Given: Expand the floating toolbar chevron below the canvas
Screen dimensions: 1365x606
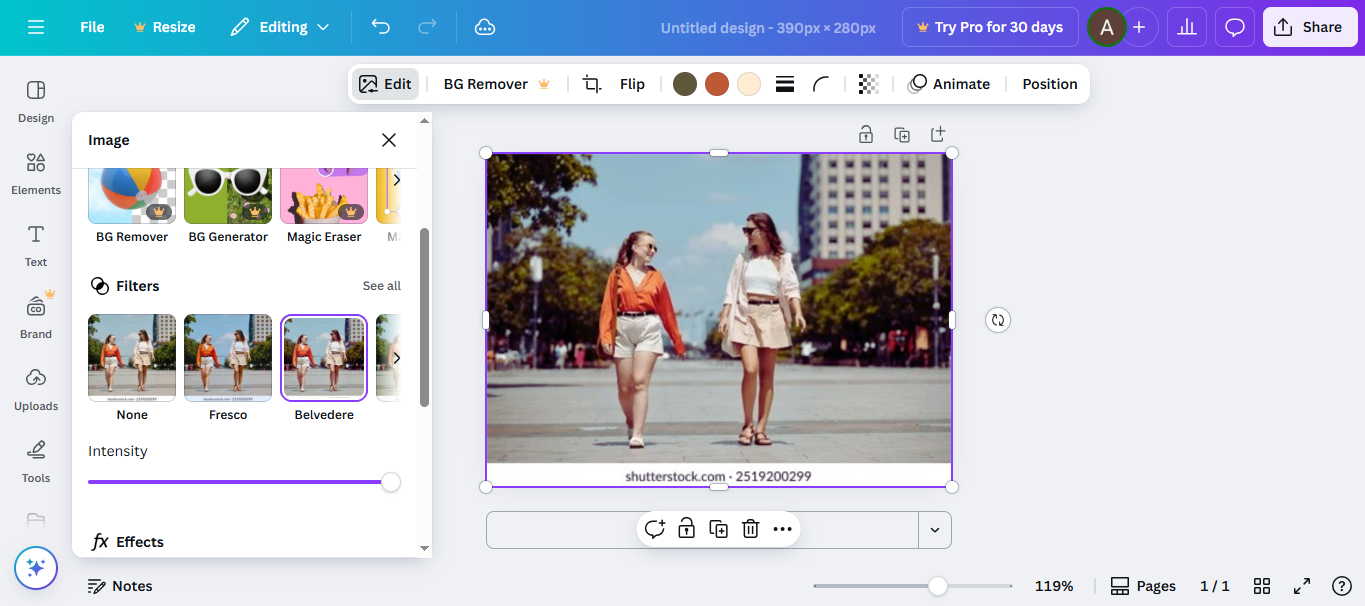Looking at the screenshot, I should (934, 529).
